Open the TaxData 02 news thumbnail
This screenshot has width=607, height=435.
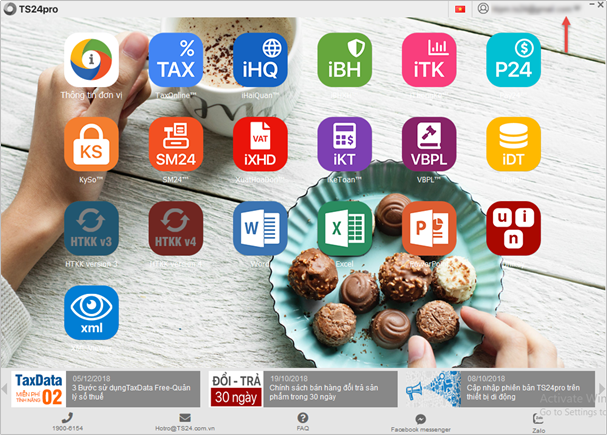pyautogui.click(x=38, y=389)
